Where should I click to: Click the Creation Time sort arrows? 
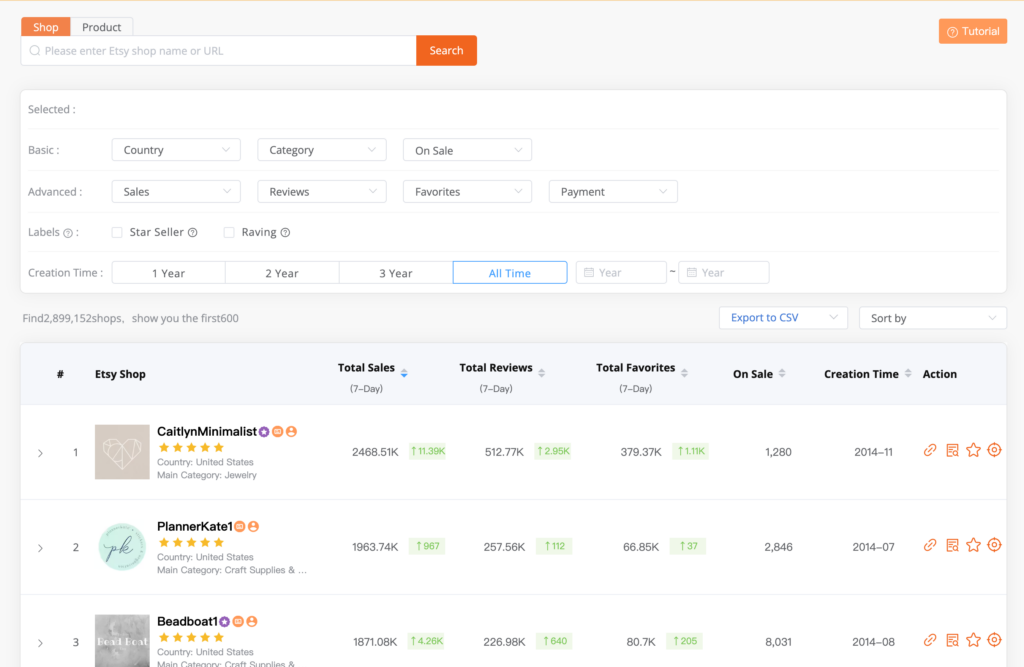point(908,374)
